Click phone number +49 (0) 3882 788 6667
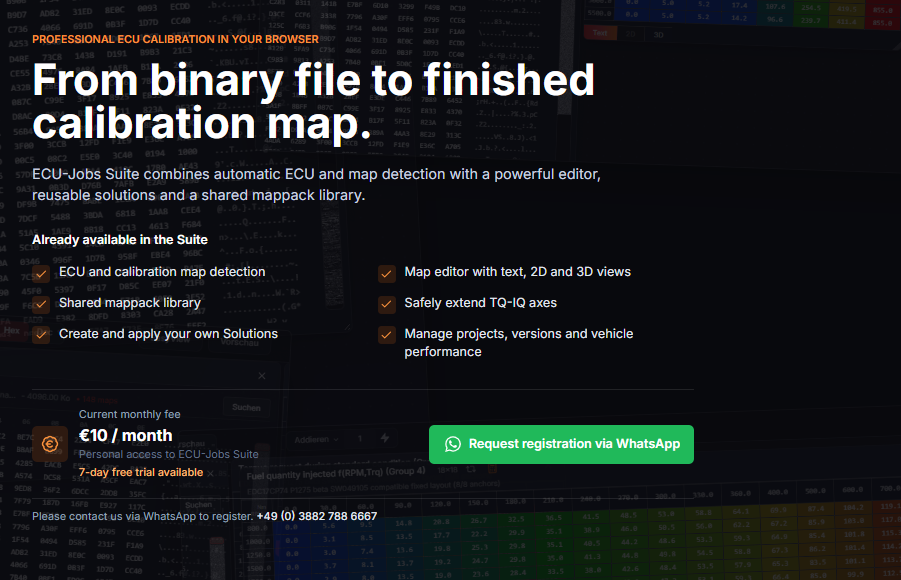 click(x=317, y=516)
